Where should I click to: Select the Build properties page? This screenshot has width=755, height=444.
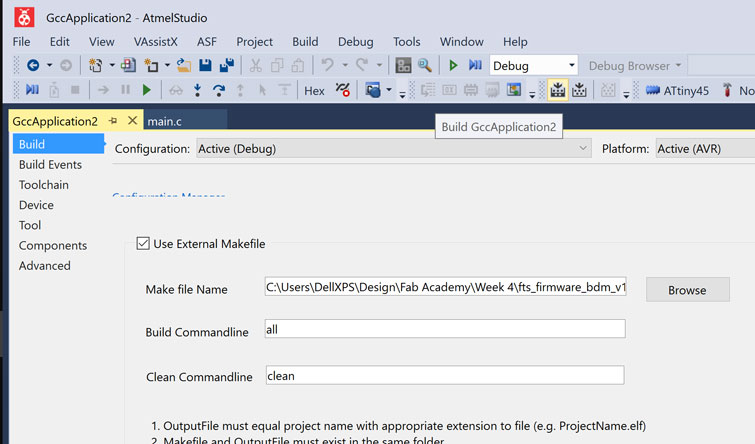pyautogui.click(x=58, y=144)
